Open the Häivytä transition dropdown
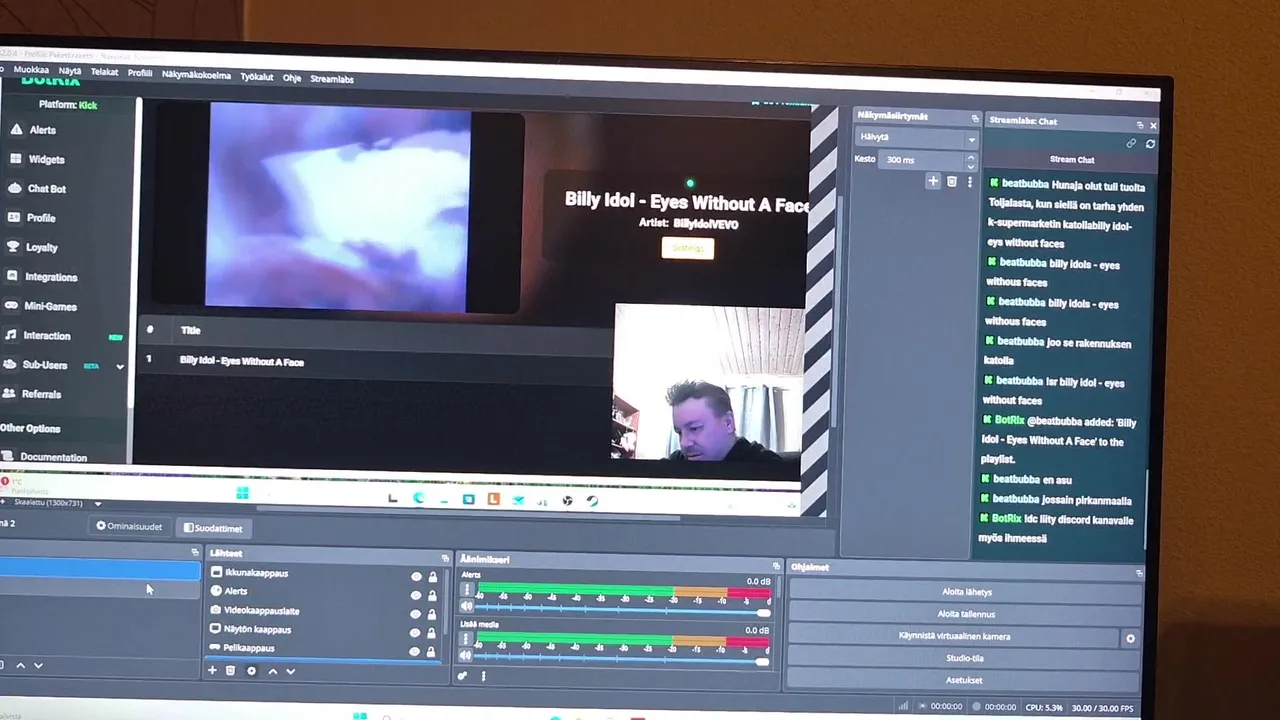This screenshot has width=1280, height=720. click(x=916, y=138)
